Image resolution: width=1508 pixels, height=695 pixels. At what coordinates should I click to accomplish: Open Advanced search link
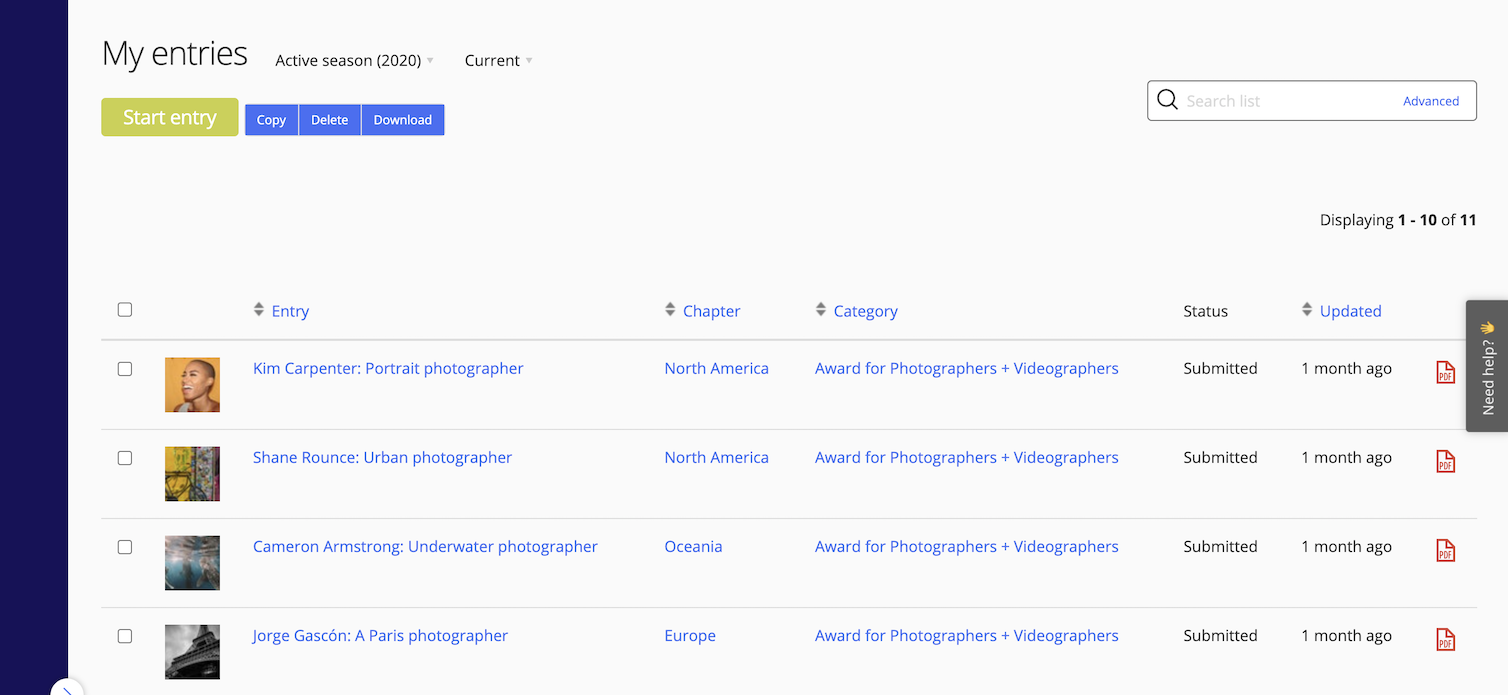1430,101
